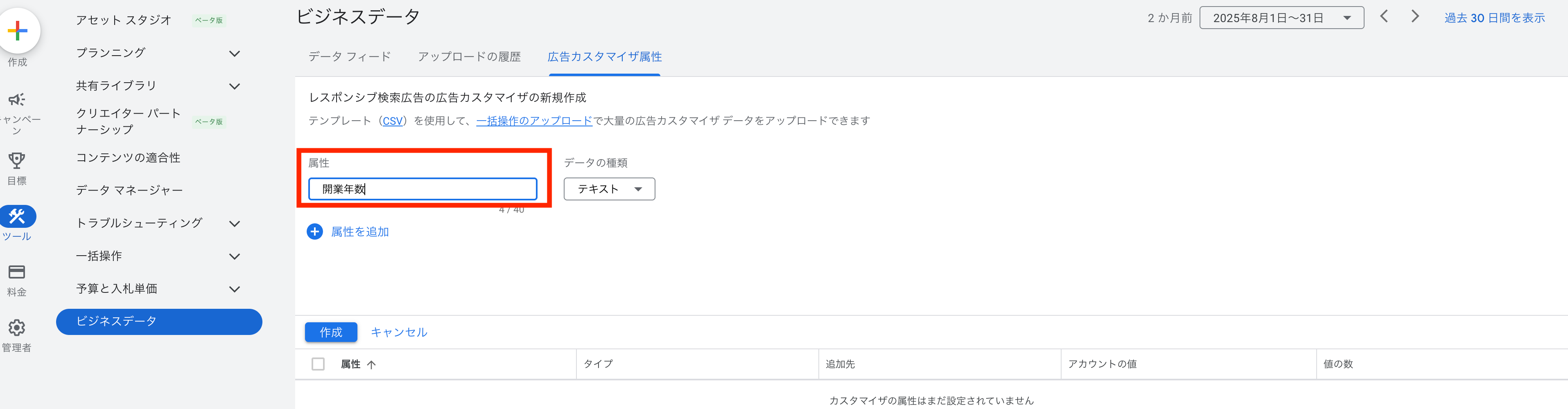Click the 過去 30 日間を表示 link
This screenshot has width=1568, height=409.
click(x=1494, y=18)
